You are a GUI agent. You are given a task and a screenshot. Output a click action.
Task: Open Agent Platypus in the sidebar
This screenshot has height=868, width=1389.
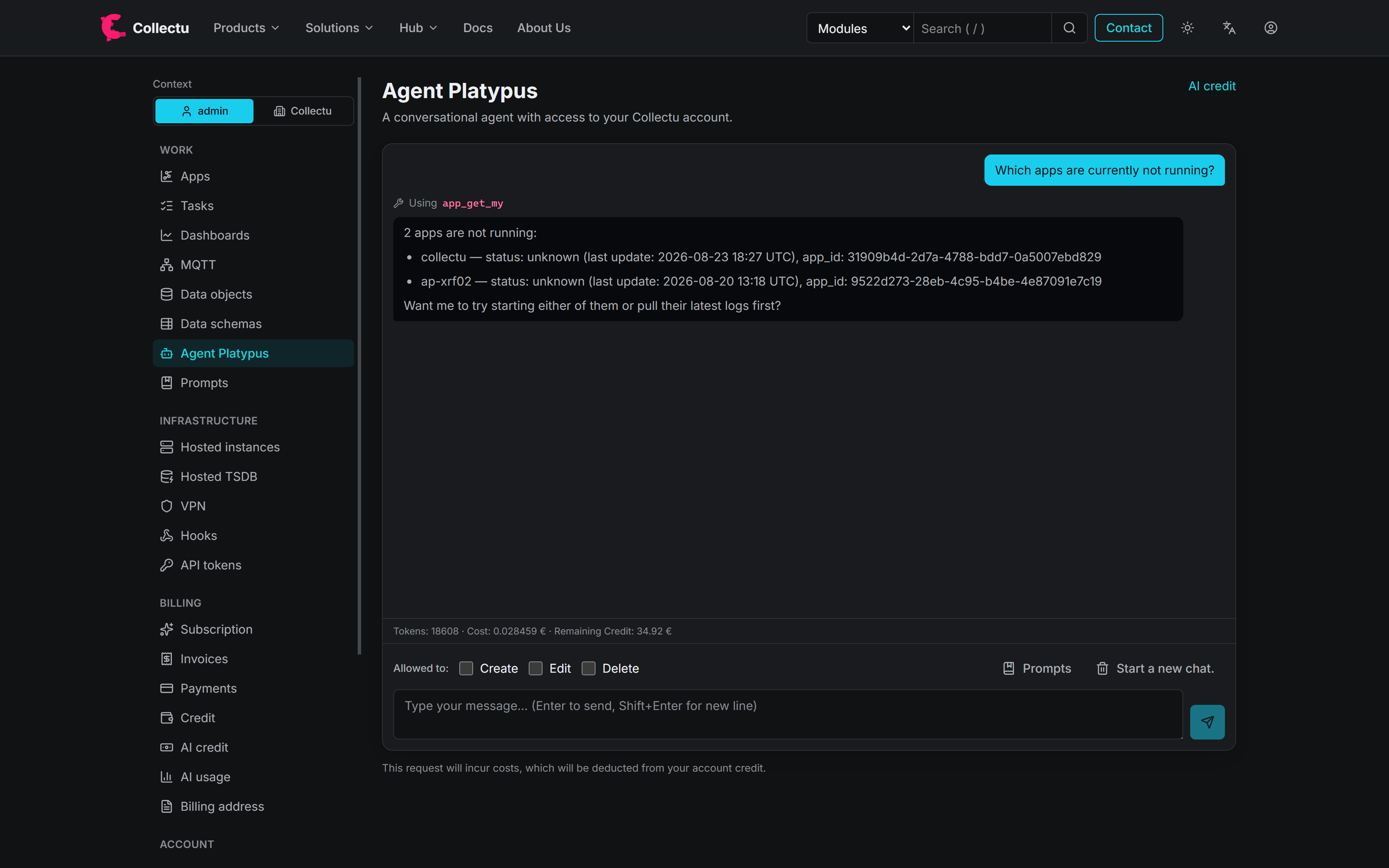point(253,354)
